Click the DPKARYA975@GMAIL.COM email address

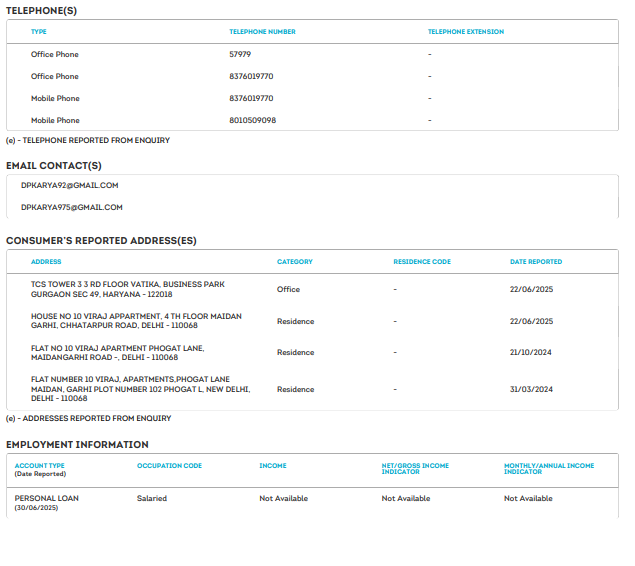(71, 207)
